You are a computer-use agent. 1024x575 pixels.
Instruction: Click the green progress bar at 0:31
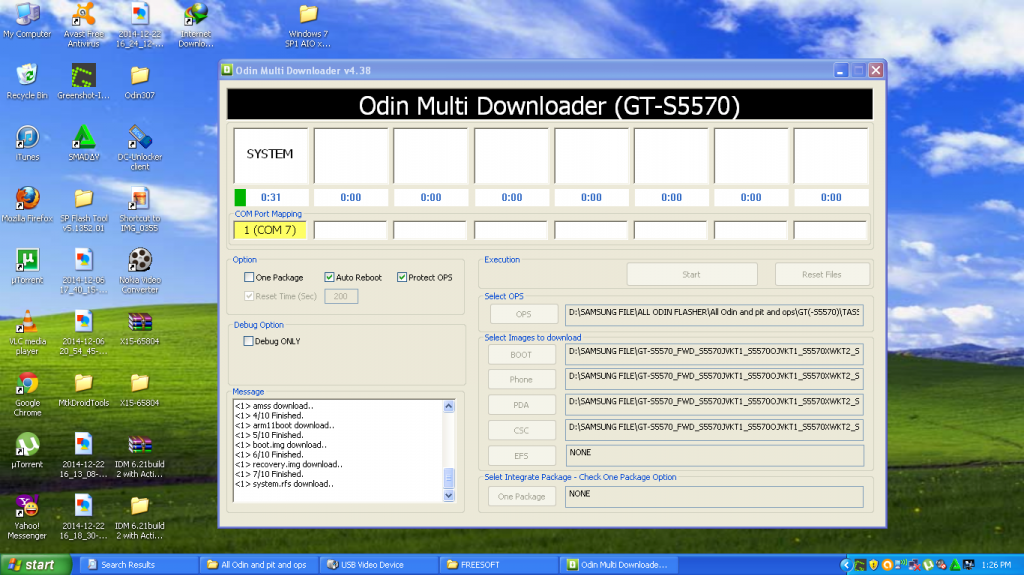[x=240, y=198]
